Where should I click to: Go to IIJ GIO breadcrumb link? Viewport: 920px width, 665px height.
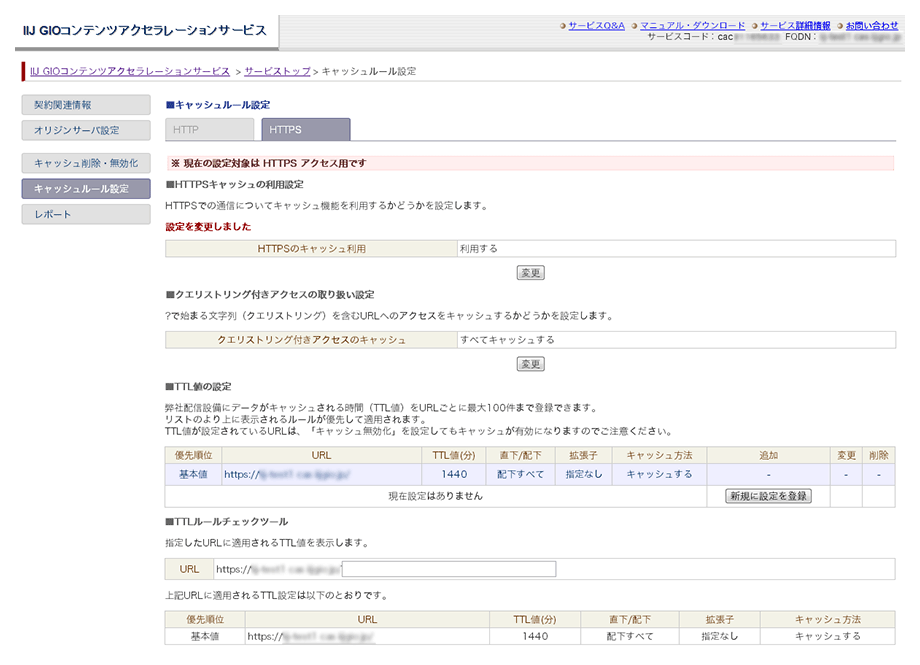(129, 72)
